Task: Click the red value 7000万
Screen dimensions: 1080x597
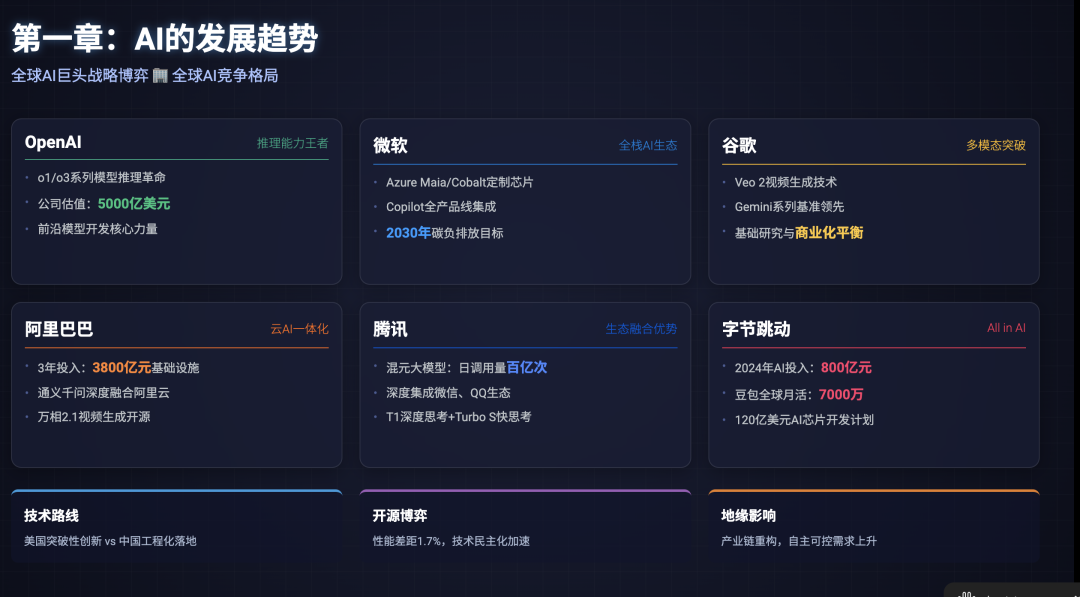Action: click(841, 395)
